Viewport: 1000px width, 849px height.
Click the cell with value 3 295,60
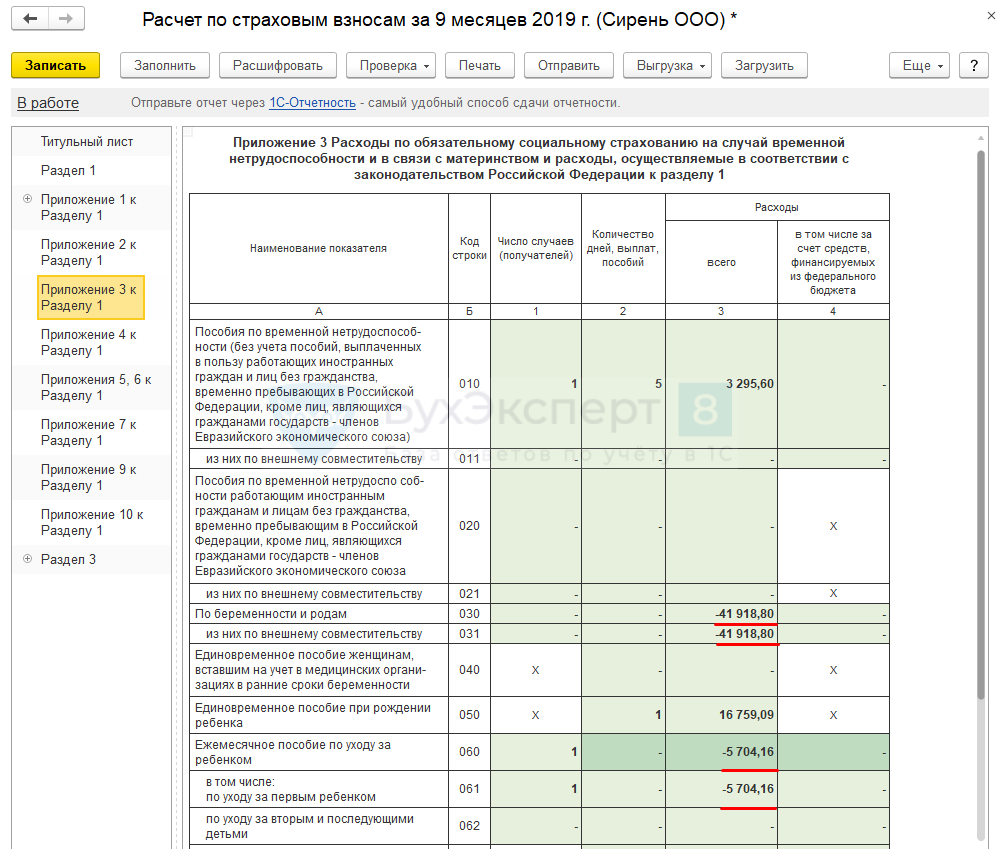(720, 384)
